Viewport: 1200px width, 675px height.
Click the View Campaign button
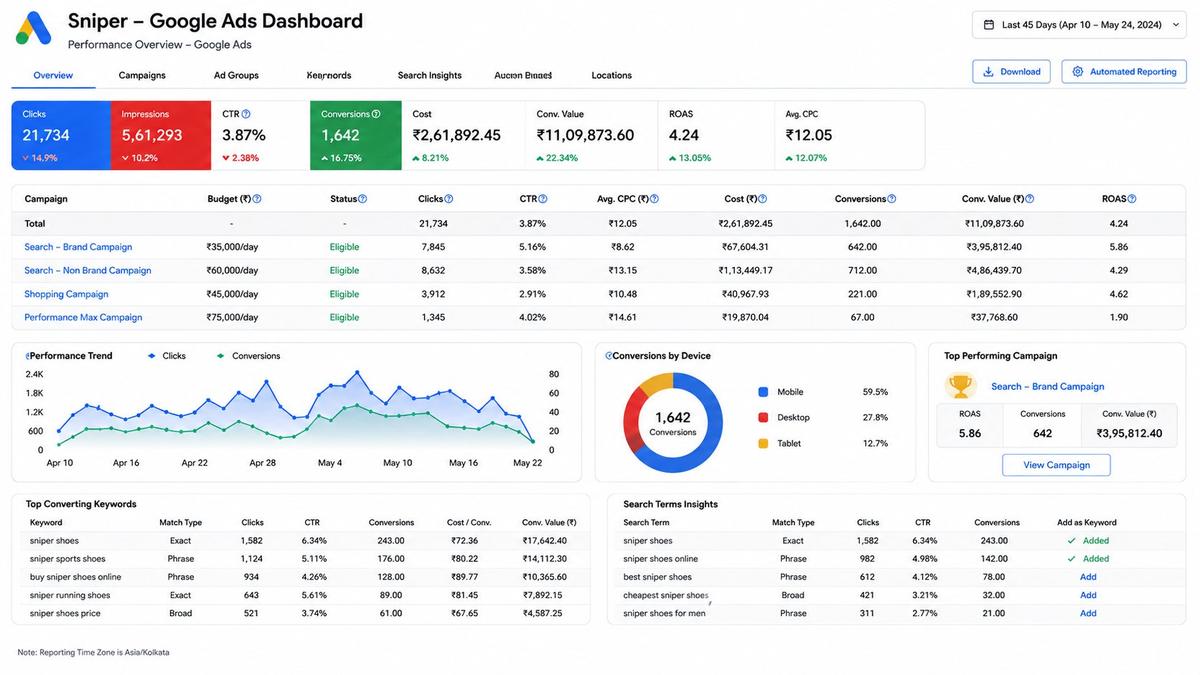1056,465
